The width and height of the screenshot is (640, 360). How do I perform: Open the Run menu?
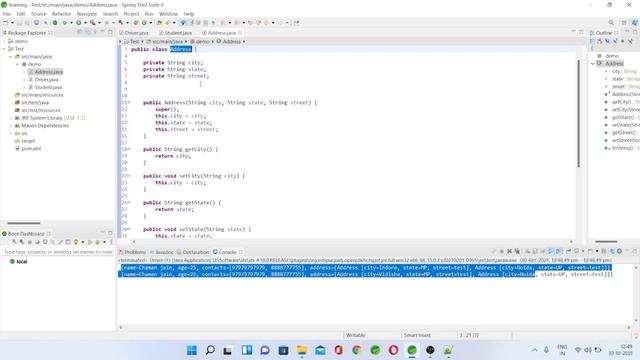click(149, 14)
